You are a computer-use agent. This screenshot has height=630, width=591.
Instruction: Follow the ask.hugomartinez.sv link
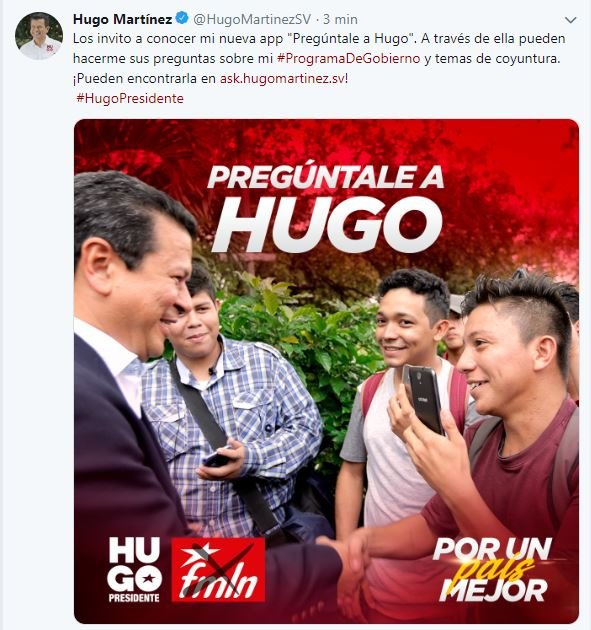pos(282,78)
